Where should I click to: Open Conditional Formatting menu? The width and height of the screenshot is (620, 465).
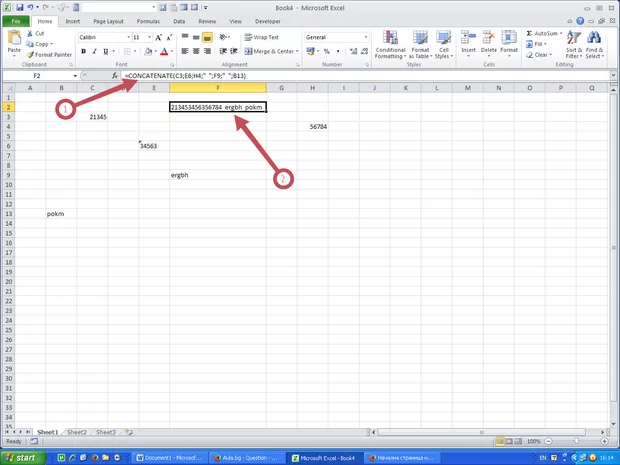[x=390, y=45]
